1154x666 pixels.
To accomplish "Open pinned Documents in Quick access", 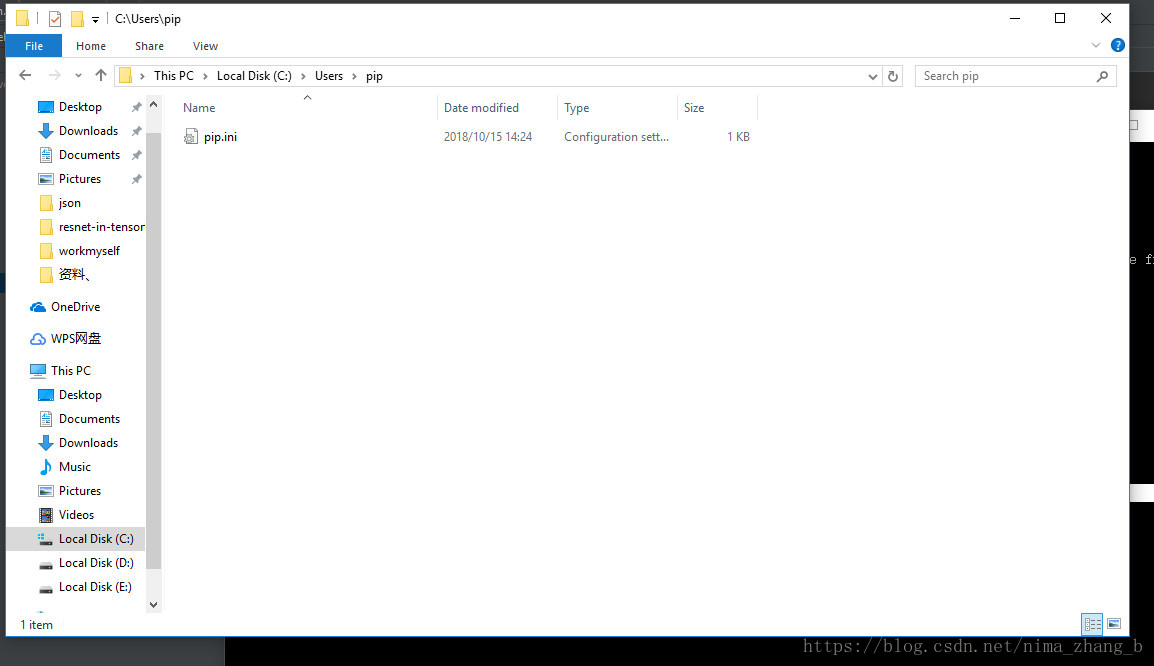I will (89, 155).
